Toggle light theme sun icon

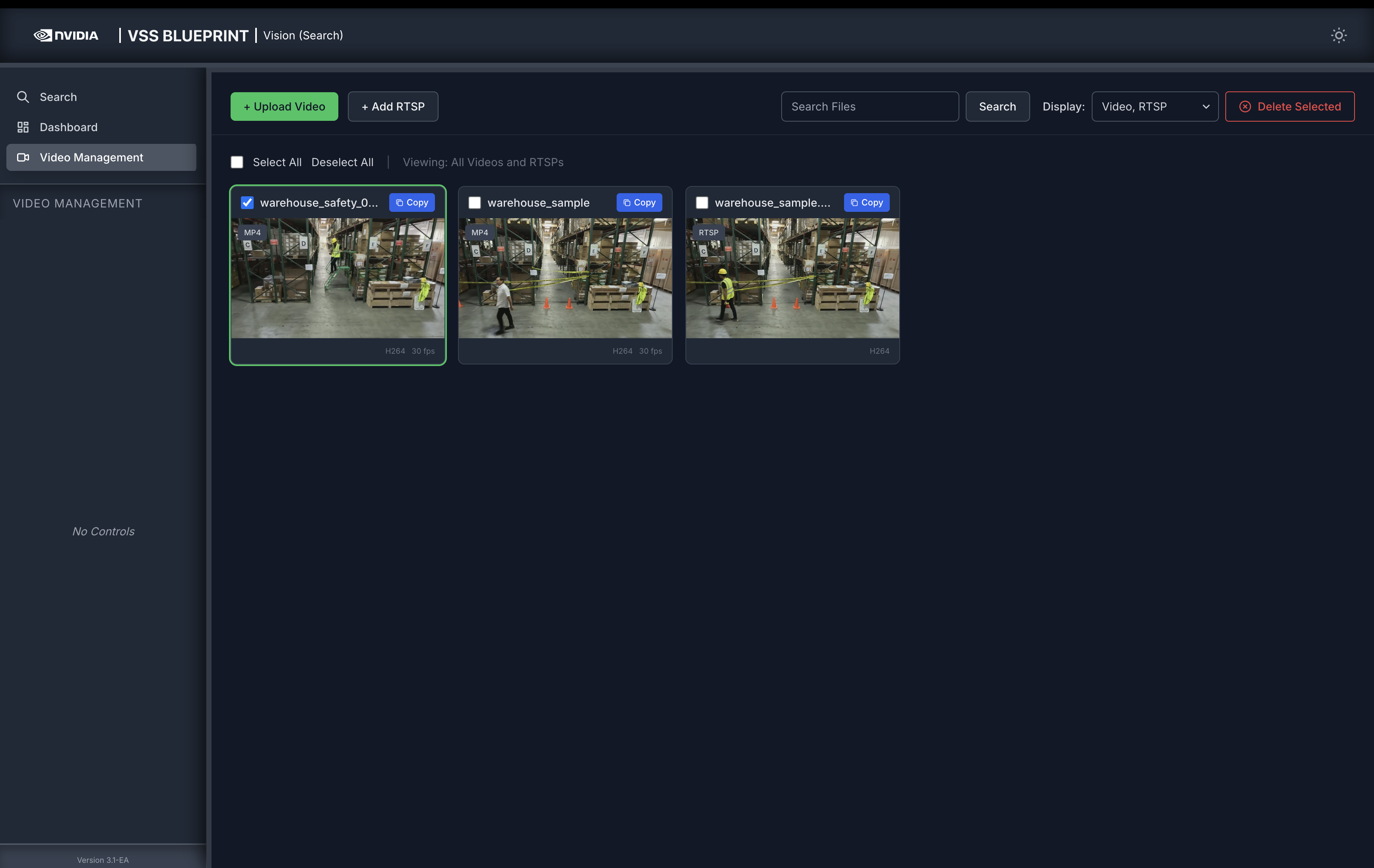[x=1338, y=35]
